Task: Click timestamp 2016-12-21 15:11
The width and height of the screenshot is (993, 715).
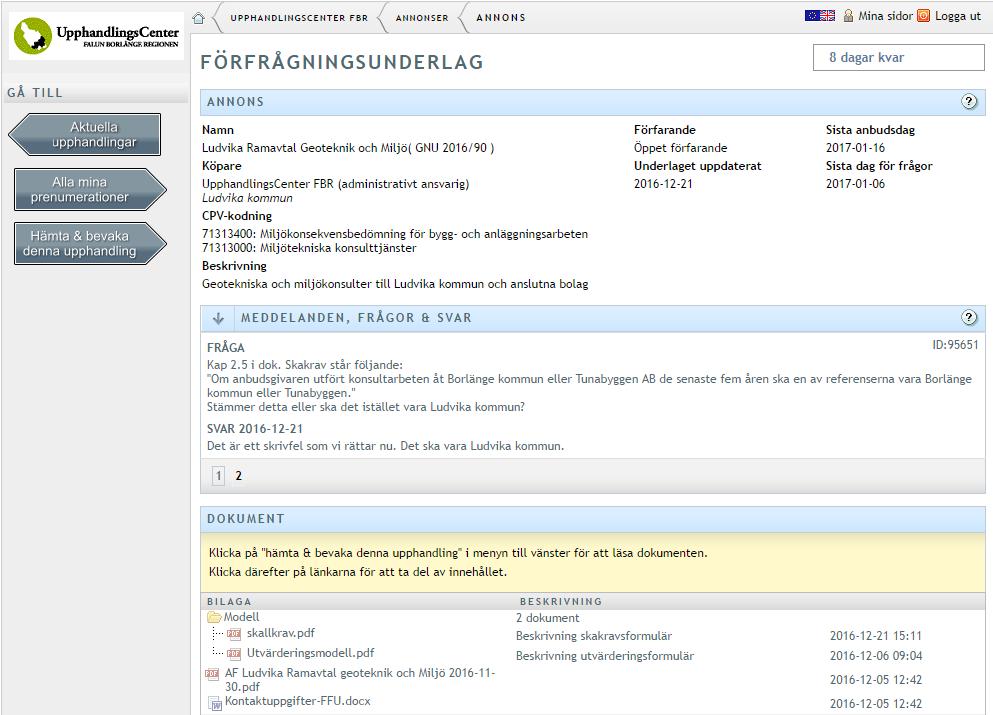Action: (876, 636)
